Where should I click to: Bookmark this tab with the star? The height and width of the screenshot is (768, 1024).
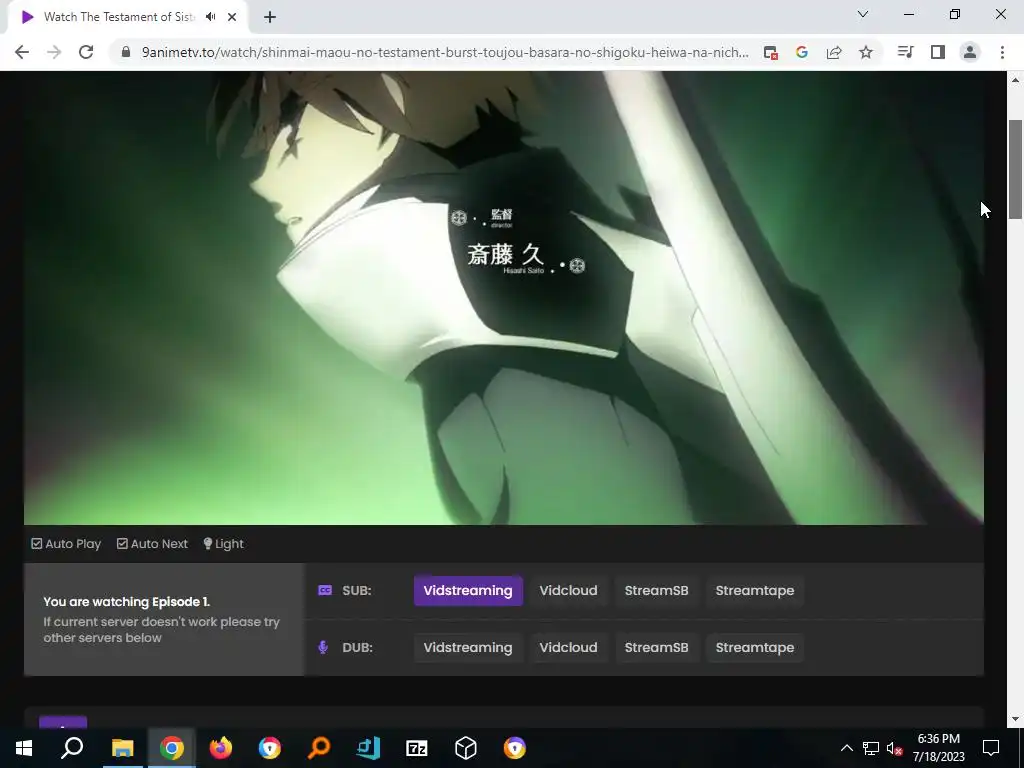click(866, 53)
